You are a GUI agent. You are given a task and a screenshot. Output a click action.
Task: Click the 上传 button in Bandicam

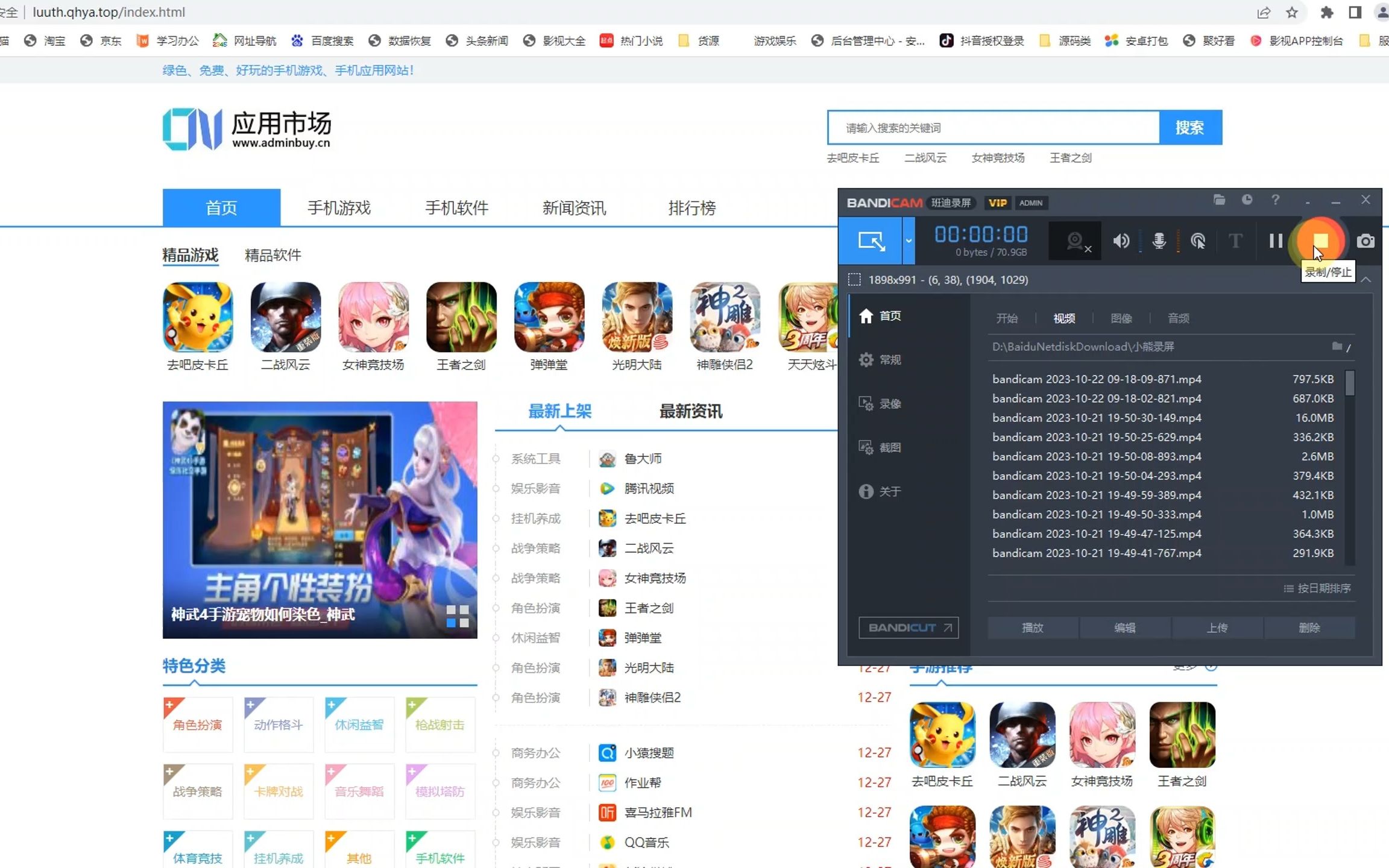click(1217, 627)
